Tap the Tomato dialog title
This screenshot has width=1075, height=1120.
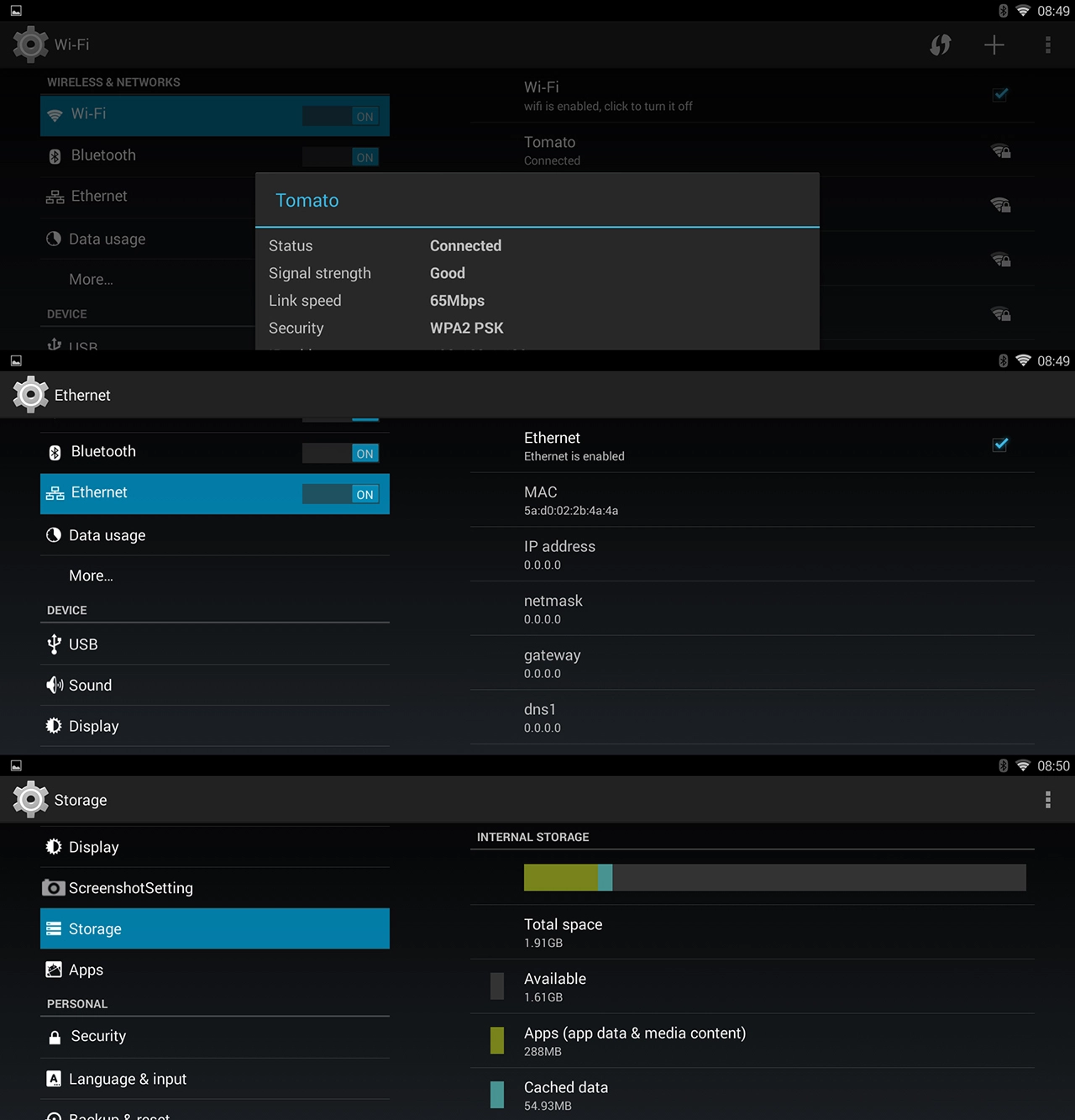(307, 200)
